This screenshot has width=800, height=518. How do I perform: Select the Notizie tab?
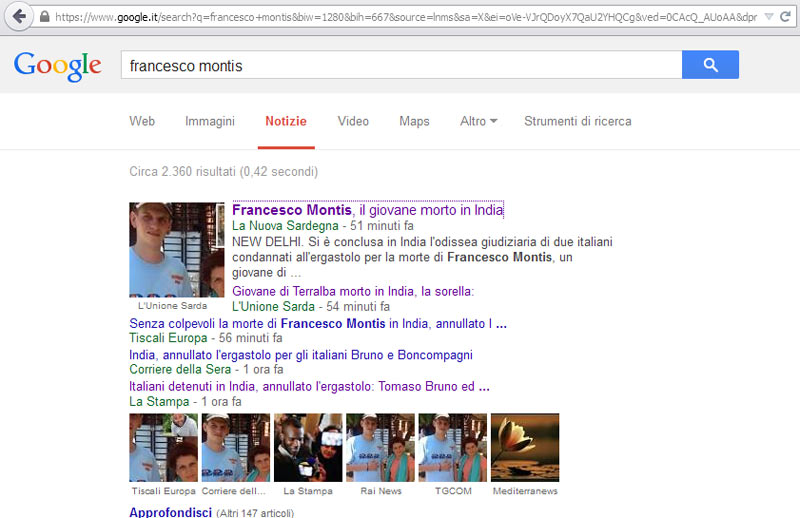pyautogui.click(x=286, y=121)
